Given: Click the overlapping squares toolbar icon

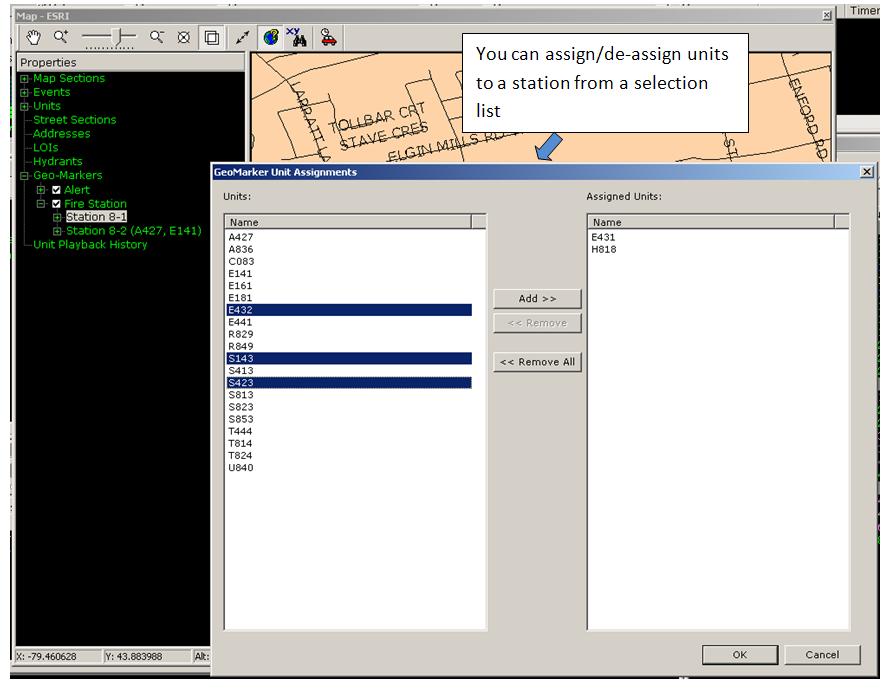Looking at the screenshot, I should point(212,38).
